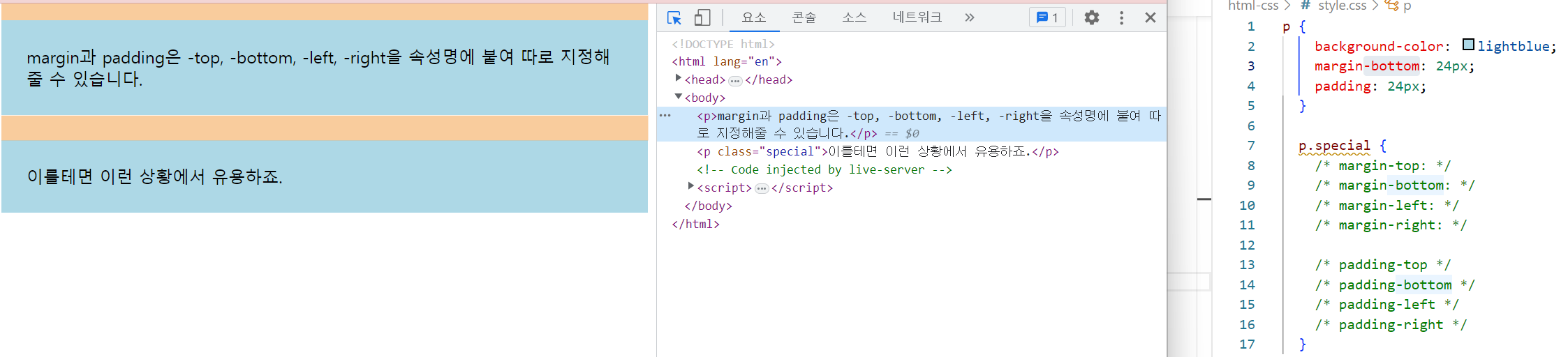Click the margin-left comment line
Viewport: 1568px width, 357px height.
[1387, 206]
